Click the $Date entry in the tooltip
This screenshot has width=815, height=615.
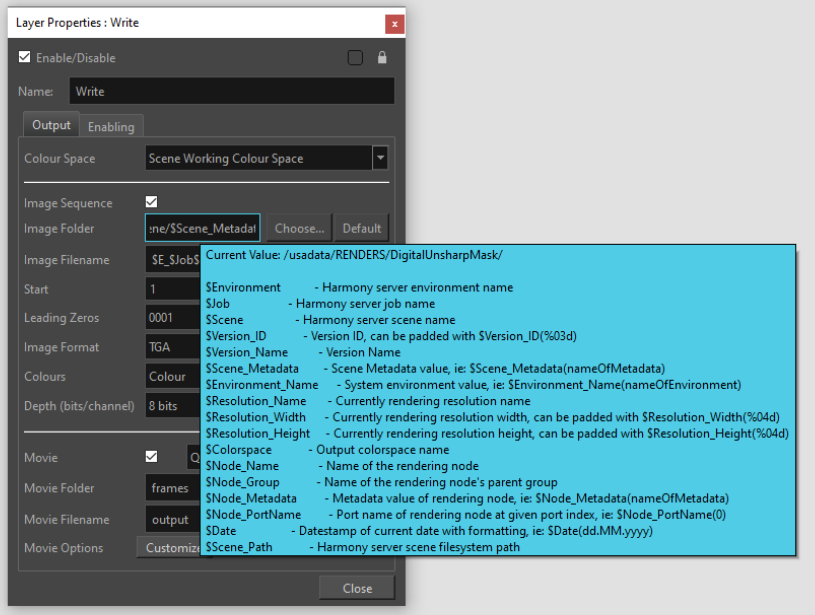click(x=429, y=531)
